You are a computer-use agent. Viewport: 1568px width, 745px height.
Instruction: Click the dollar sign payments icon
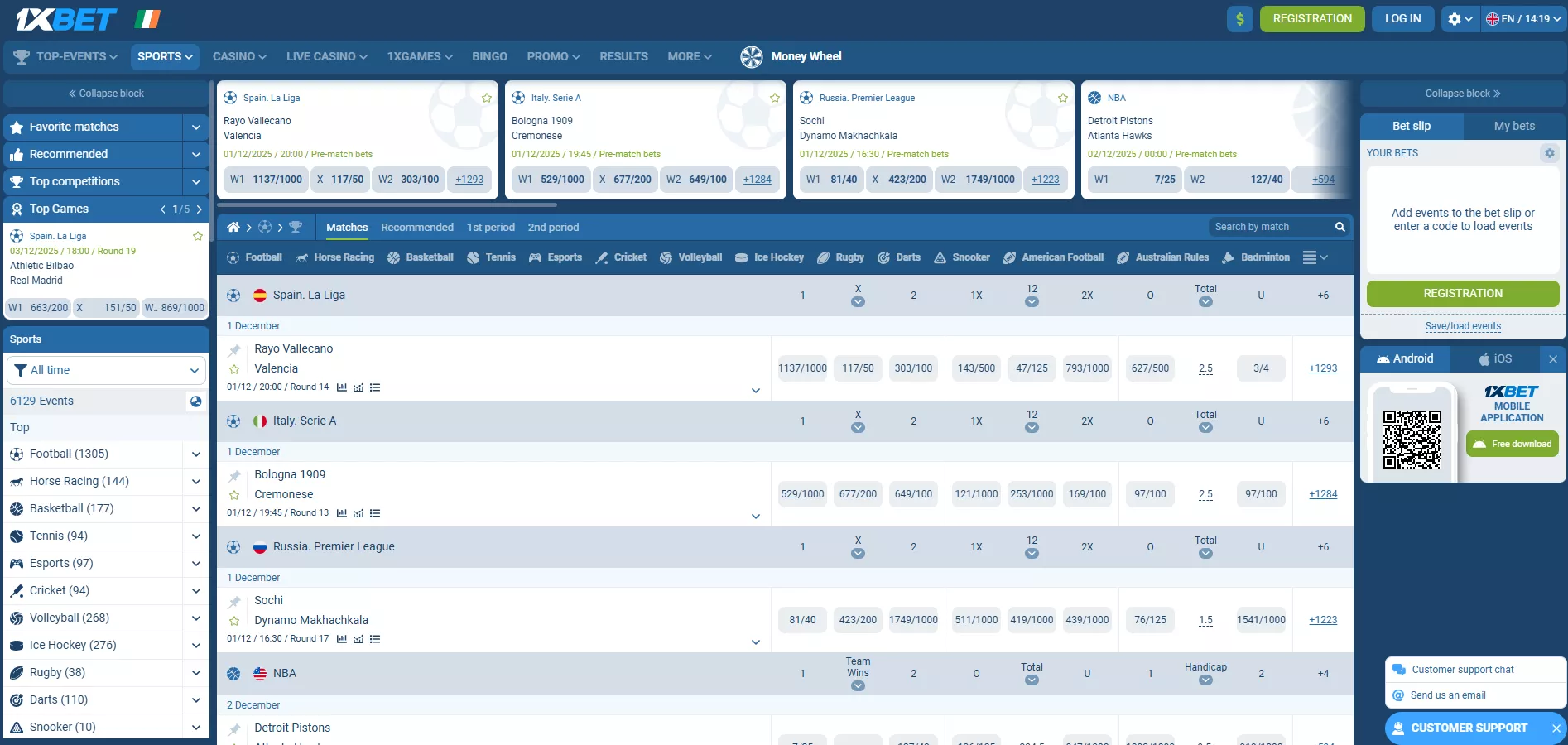pyautogui.click(x=1239, y=19)
